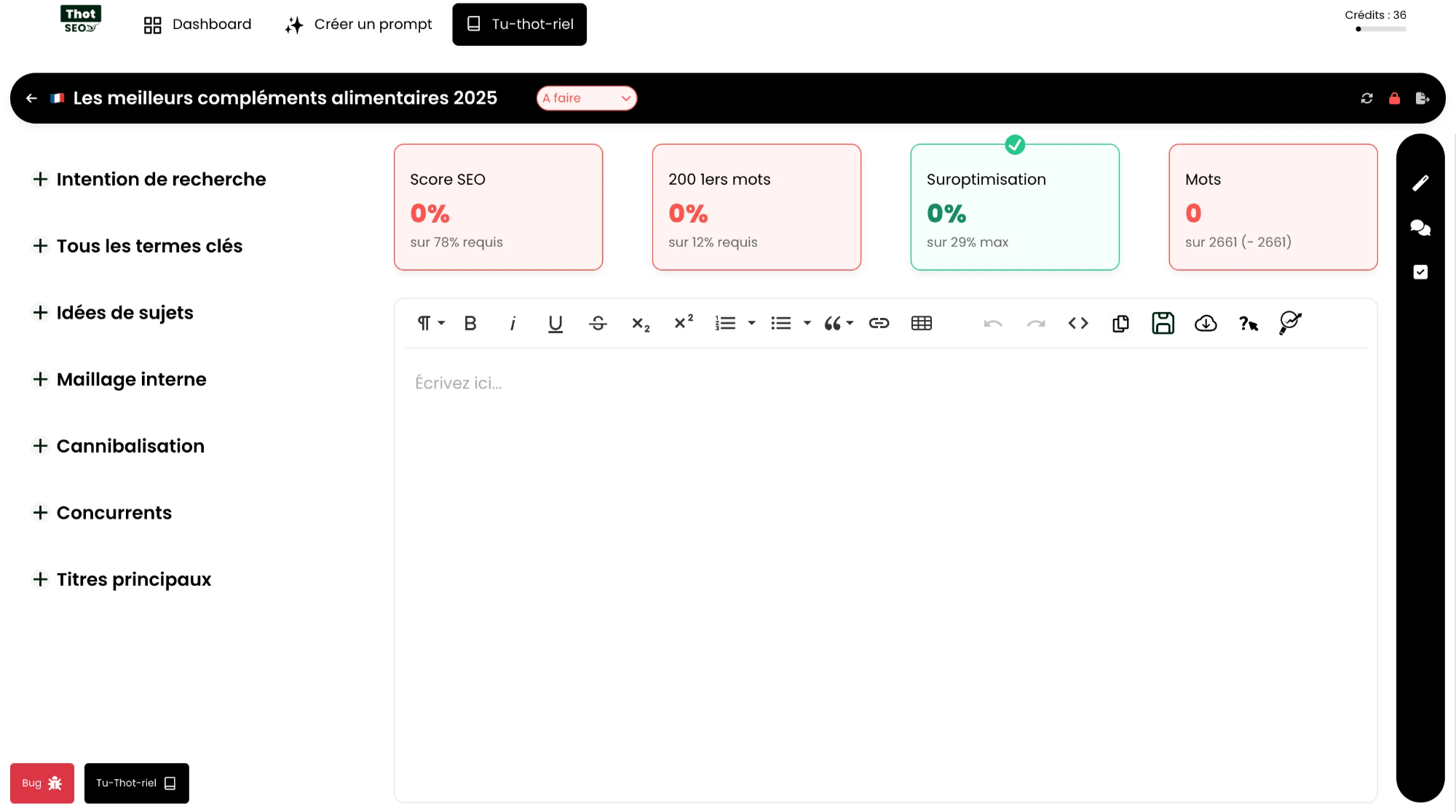Toggle bold formatting
The height and width of the screenshot is (812, 1456).
tap(470, 323)
